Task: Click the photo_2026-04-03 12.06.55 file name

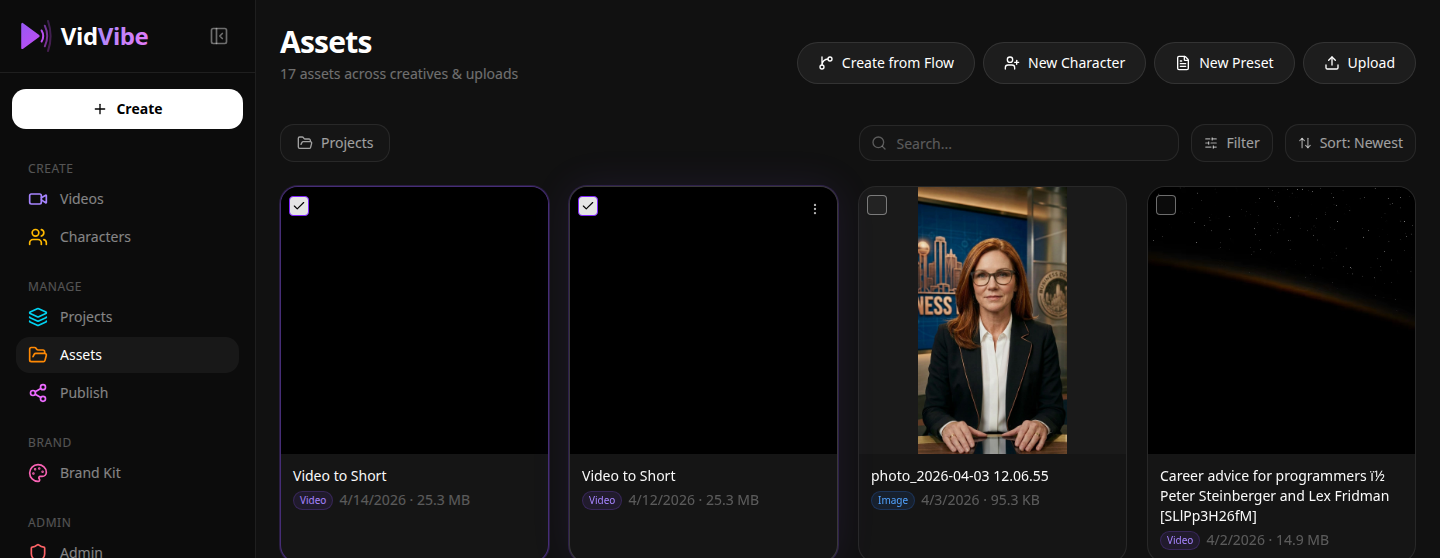Action: pos(959,476)
